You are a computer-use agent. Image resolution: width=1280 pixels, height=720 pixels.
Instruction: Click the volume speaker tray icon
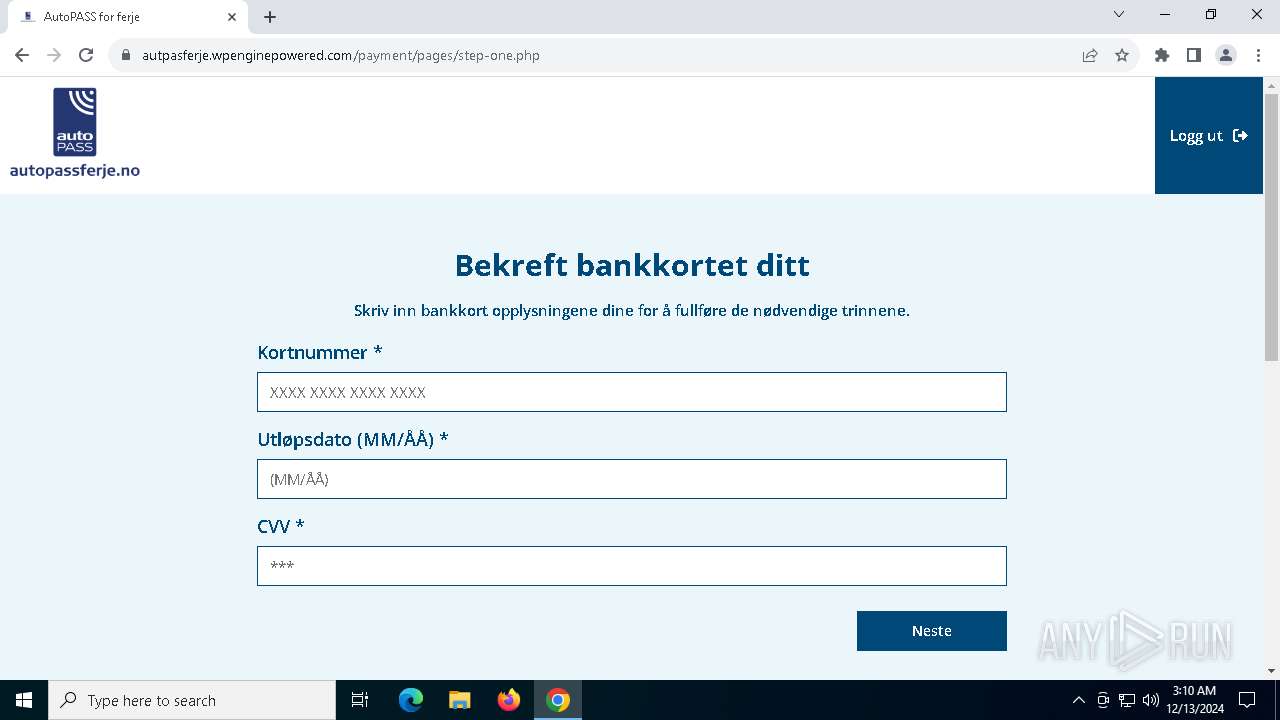(x=1151, y=700)
